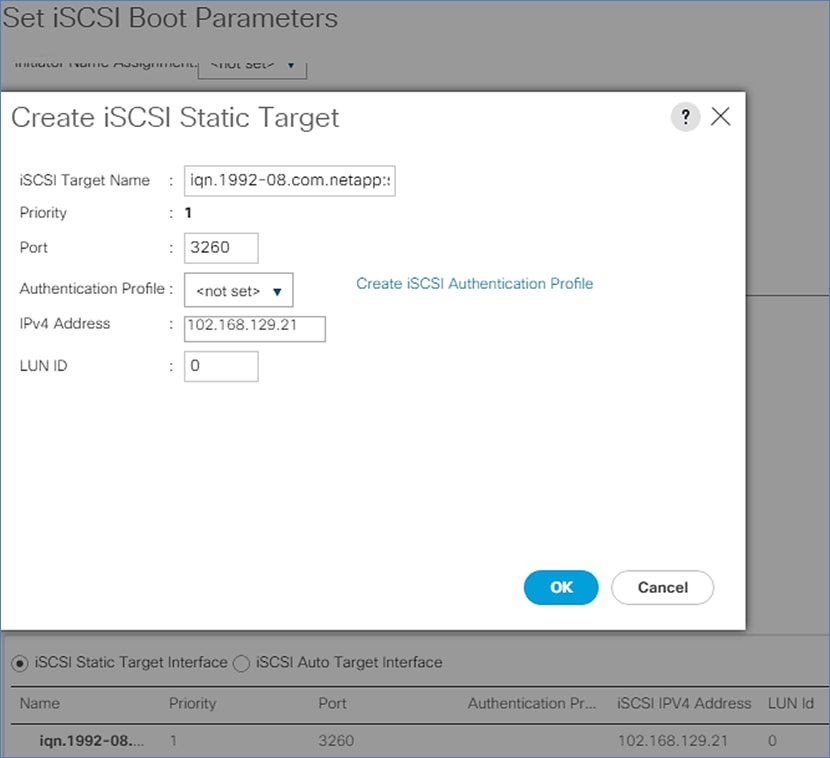Click the LUN Id column header
The height and width of the screenshot is (758, 830).
[x=790, y=703]
